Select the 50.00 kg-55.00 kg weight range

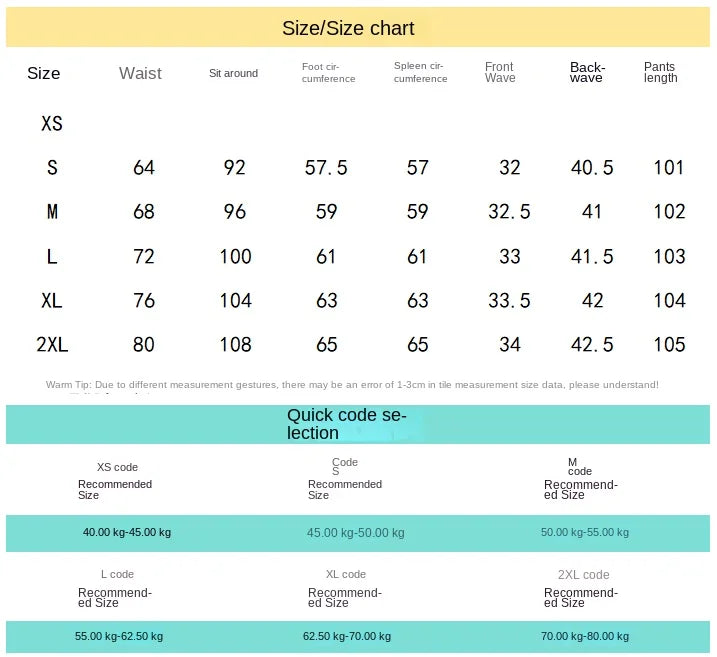pos(585,532)
